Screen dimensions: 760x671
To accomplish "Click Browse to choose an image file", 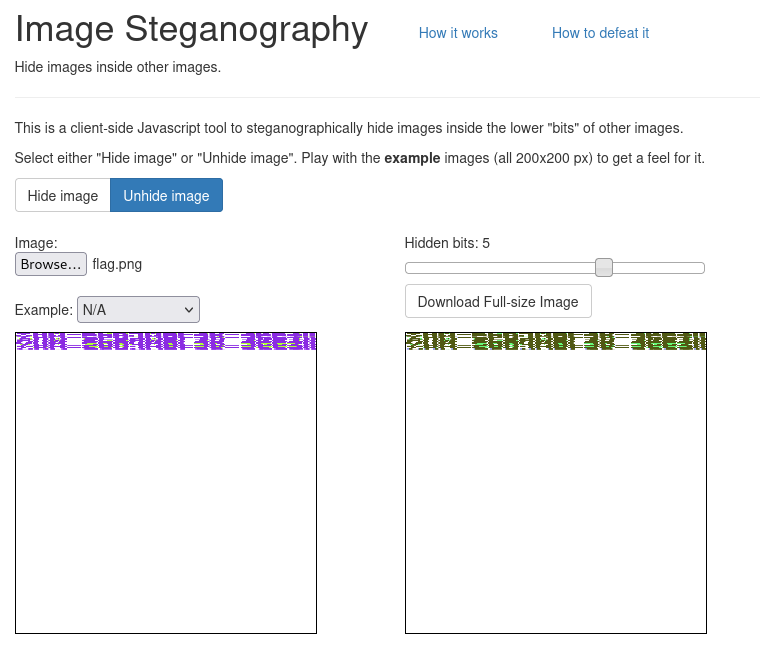I will click(x=51, y=264).
